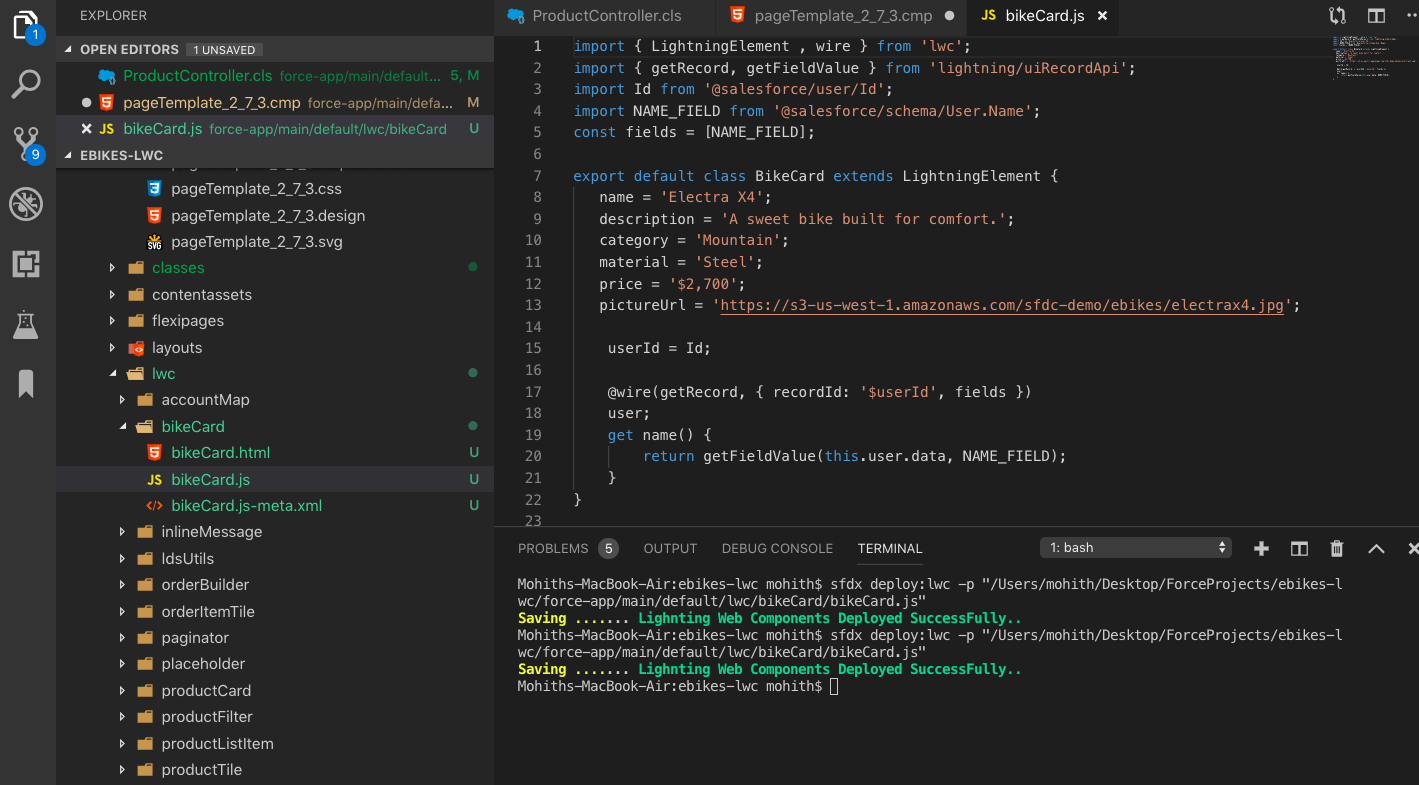1419x785 pixels.
Task: Expand the accountMap folder
Action: click(123, 400)
